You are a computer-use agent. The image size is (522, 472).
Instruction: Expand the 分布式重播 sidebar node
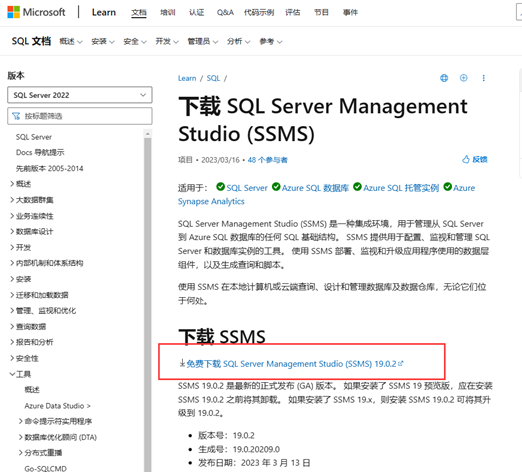(40, 452)
